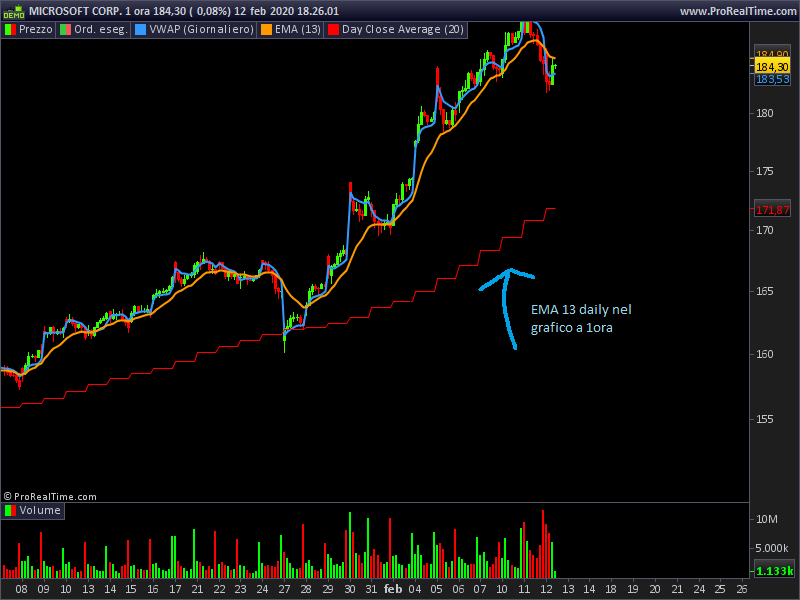The height and width of the screenshot is (600, 800).
Task: Click date 27 on the time axis
Action: pos(284,589)
